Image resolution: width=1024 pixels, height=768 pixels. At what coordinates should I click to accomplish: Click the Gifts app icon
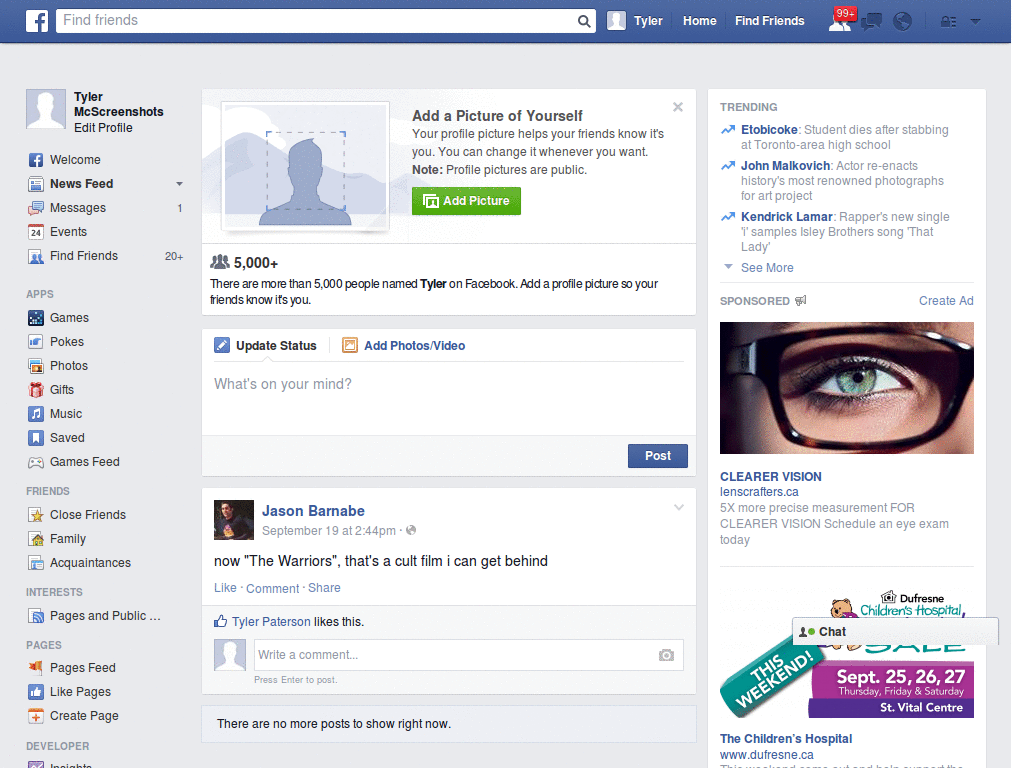tap(36, 390)
